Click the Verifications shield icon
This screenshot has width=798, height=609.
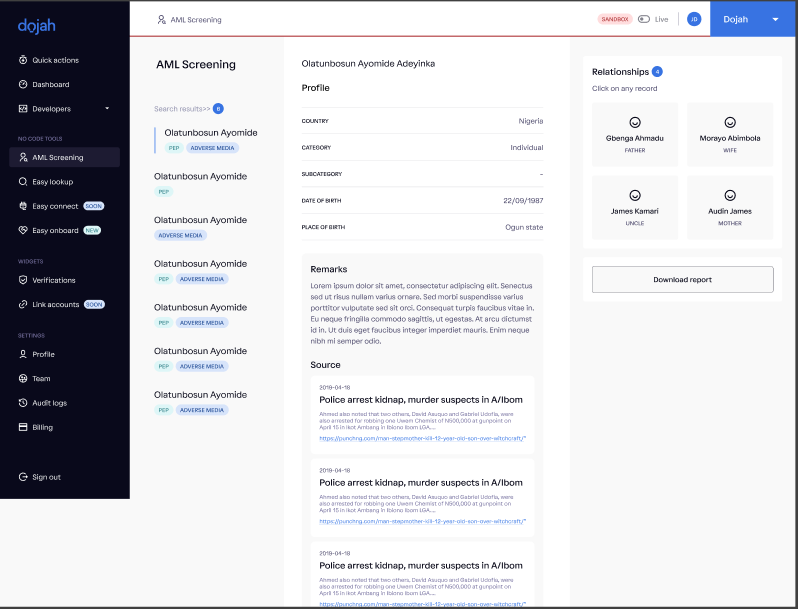point(23,280)
